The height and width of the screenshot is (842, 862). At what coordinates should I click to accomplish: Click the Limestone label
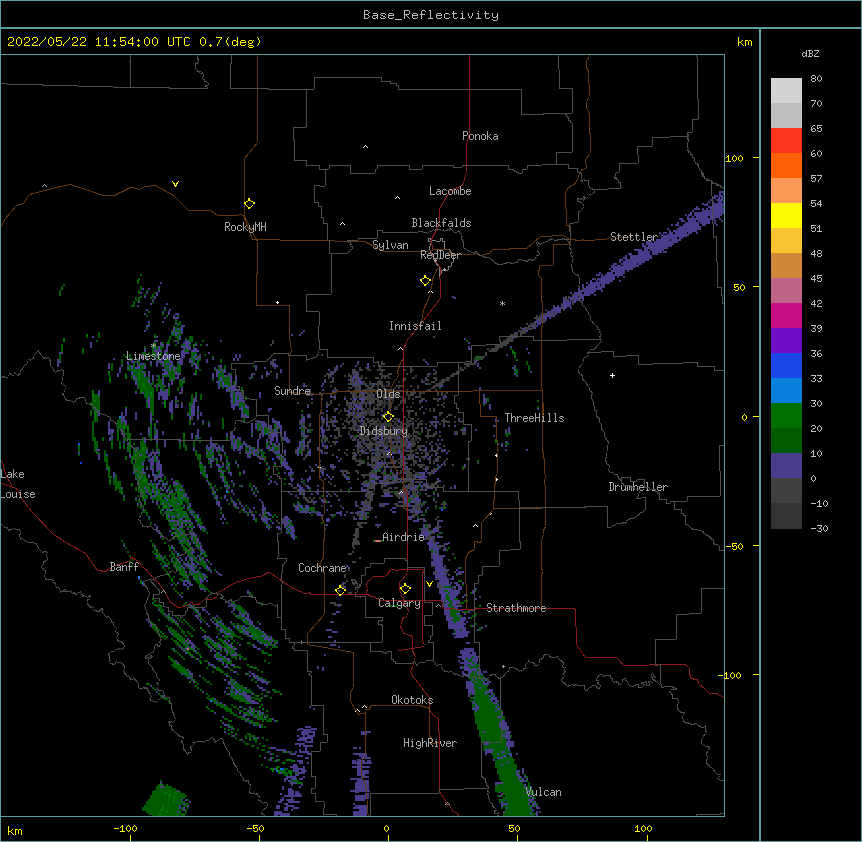pyautogui.click(x=153, y=356)
